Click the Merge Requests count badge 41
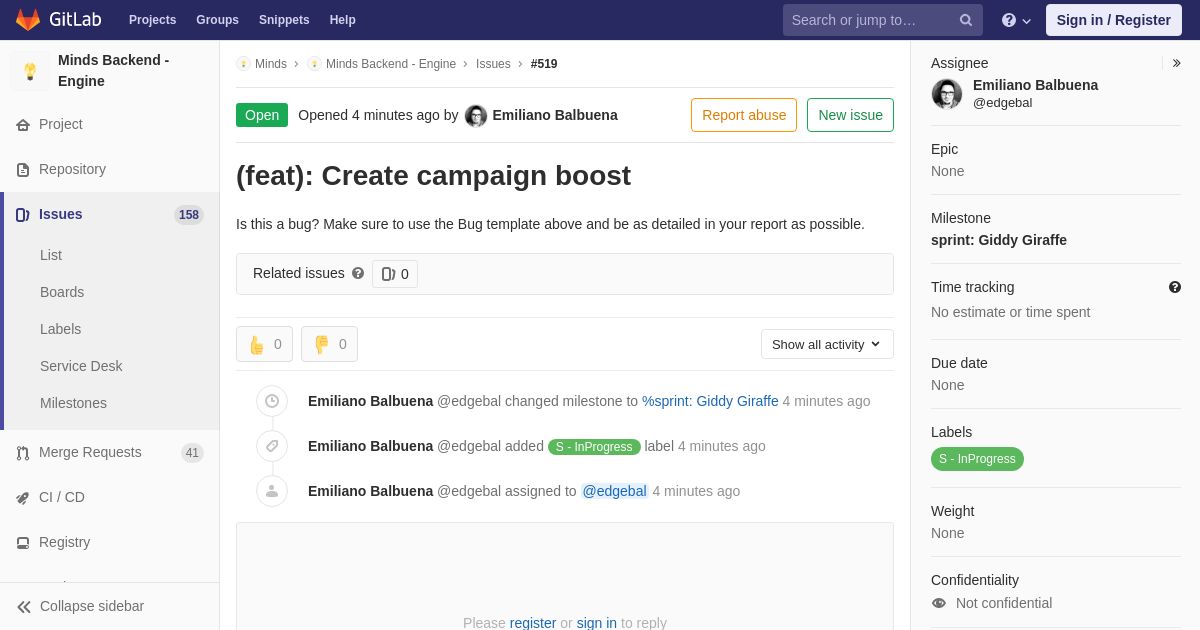 (x=192, y=453)
